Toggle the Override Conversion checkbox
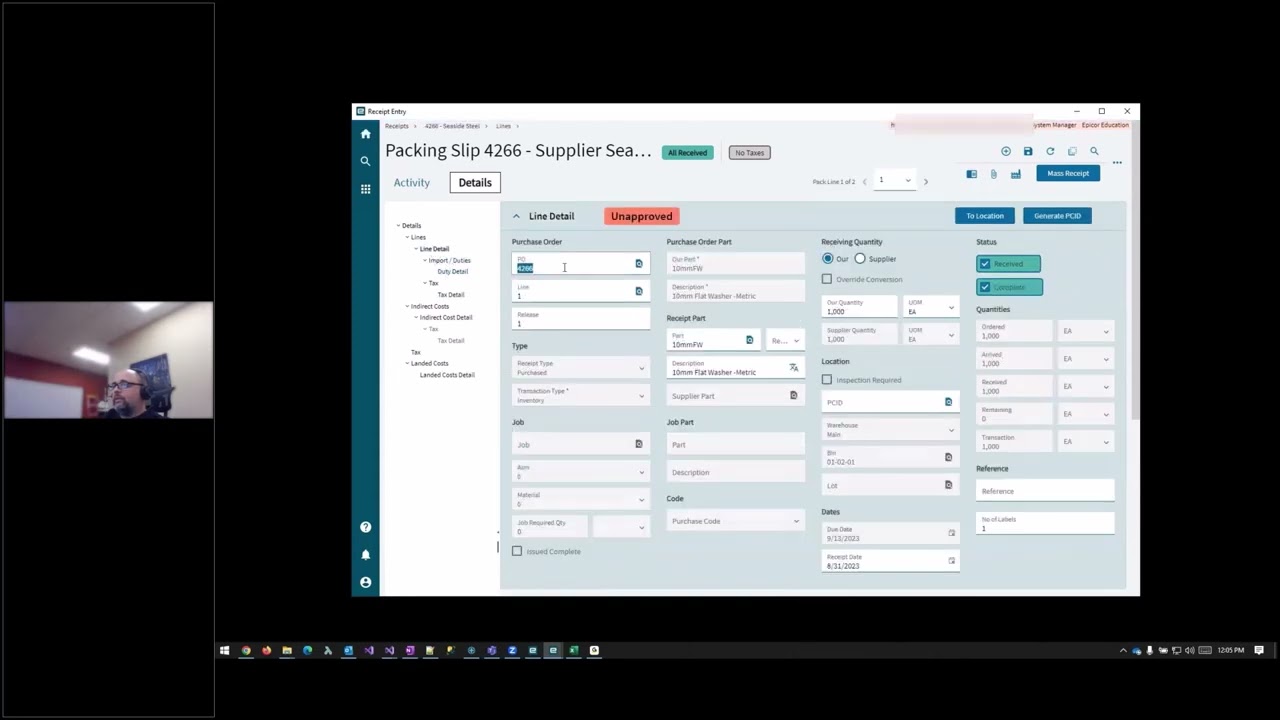Screen dimensions: 1280x720 pyautogui.click(x=827, y=279)
